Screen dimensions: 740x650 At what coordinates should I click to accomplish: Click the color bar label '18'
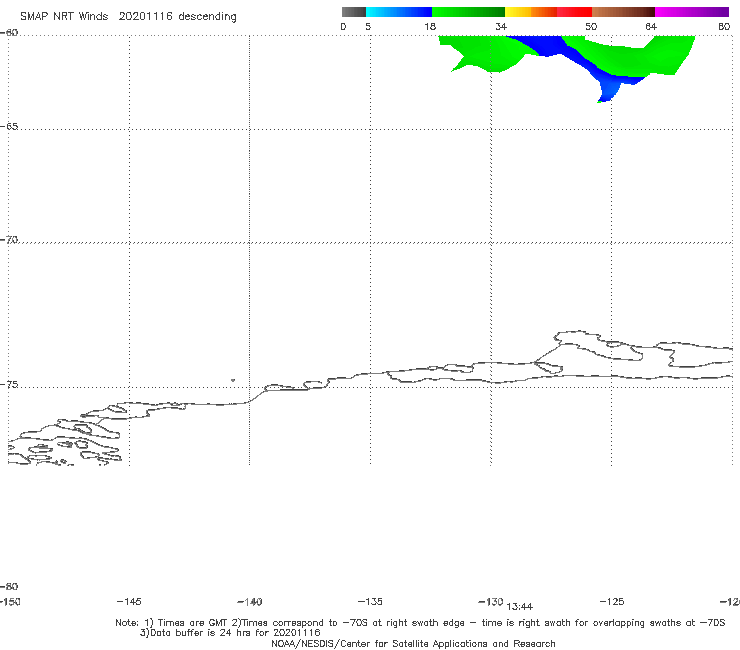430,26
